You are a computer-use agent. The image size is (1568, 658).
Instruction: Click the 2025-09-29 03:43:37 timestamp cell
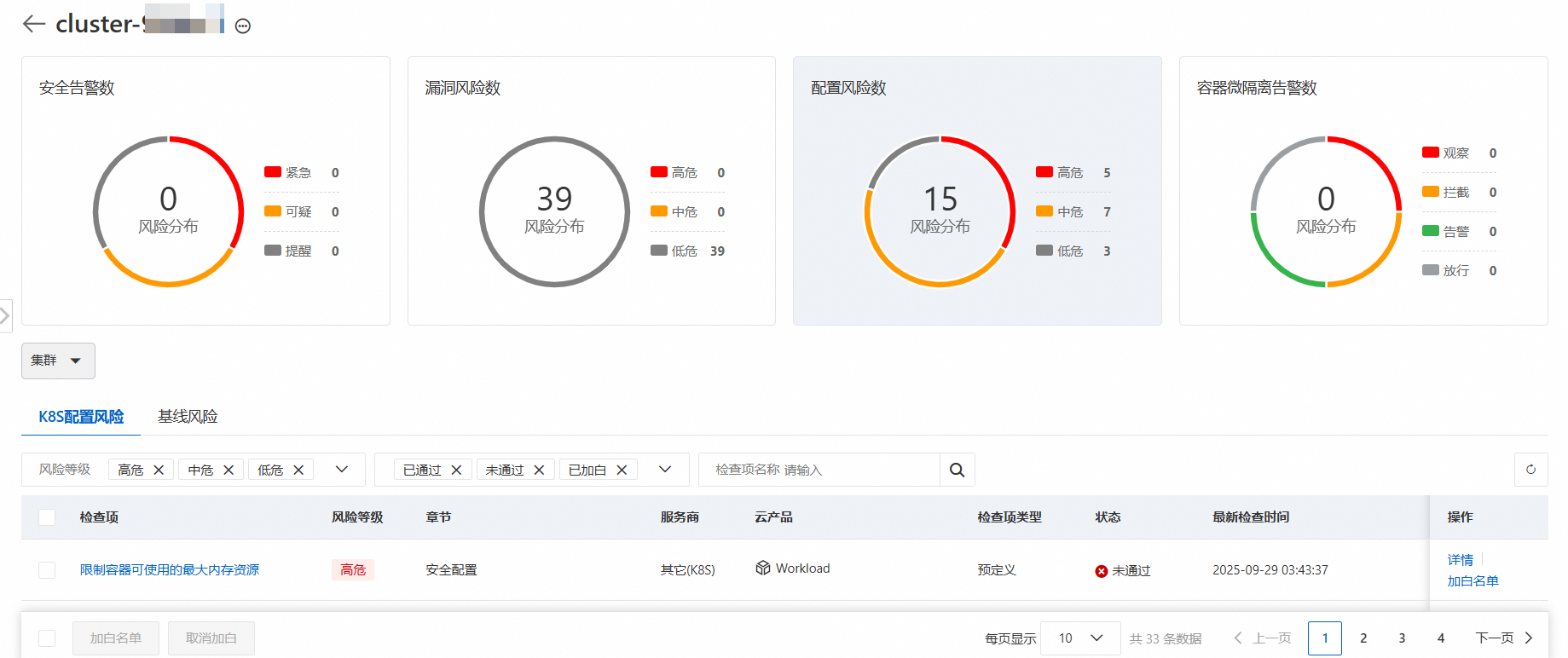click(1270, 570)
